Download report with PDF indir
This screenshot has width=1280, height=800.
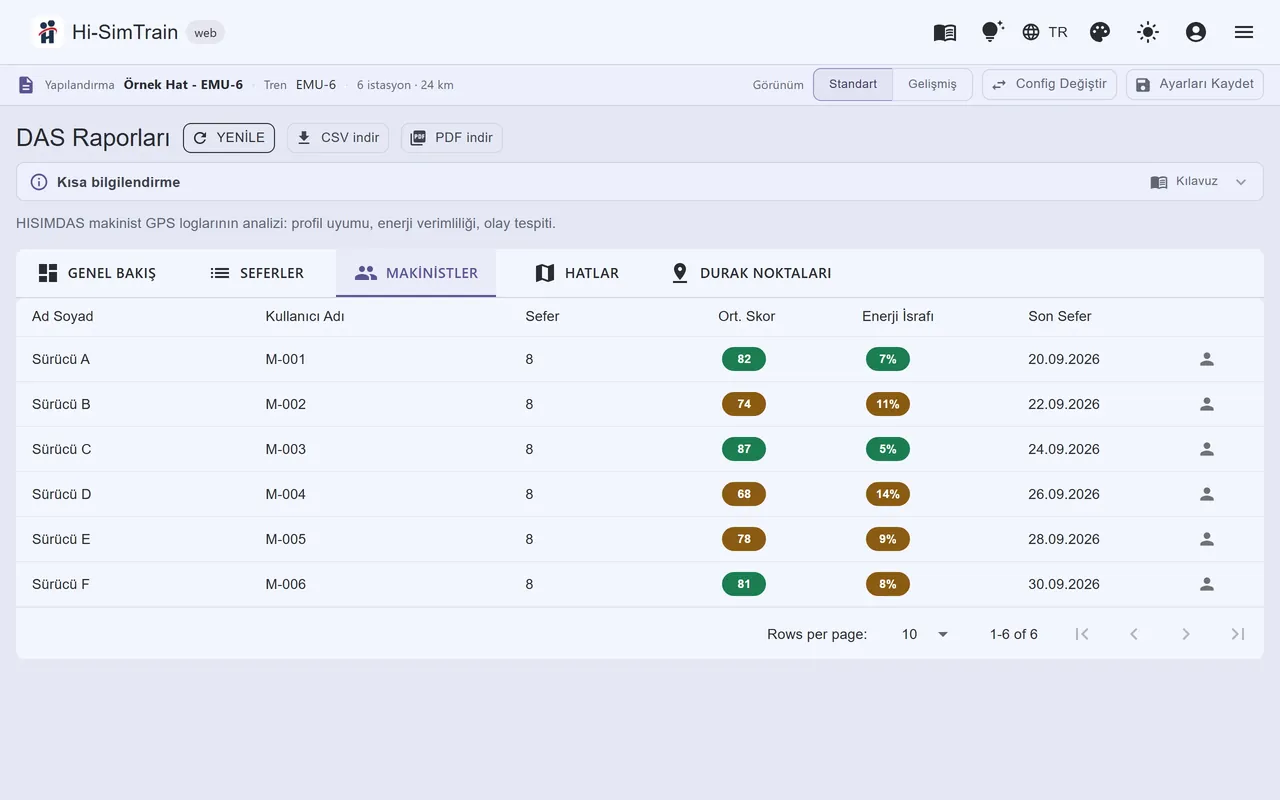tap(452, 138)
